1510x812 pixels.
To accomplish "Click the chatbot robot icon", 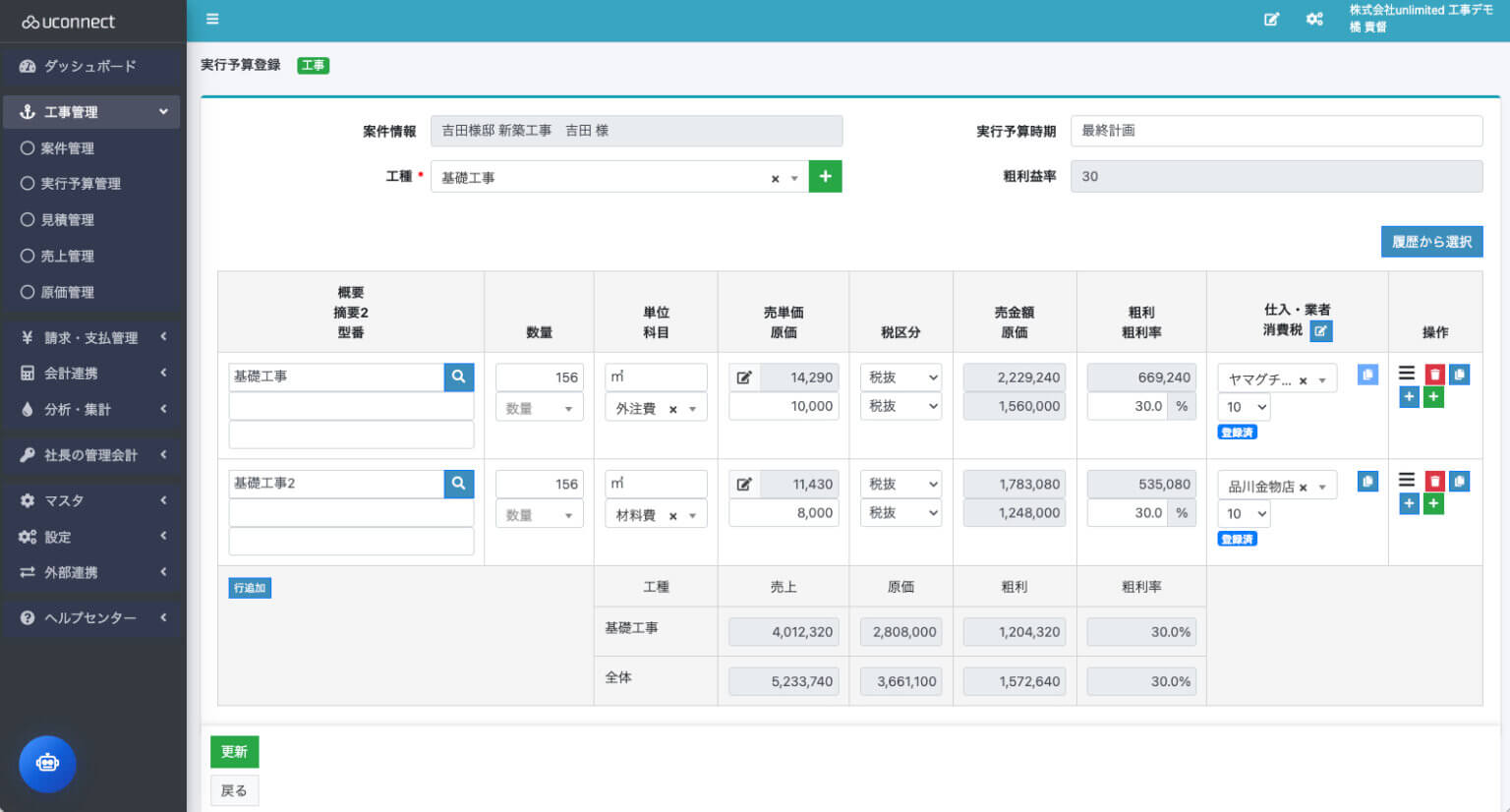I will pyautogui.click(x=47, y=763).
